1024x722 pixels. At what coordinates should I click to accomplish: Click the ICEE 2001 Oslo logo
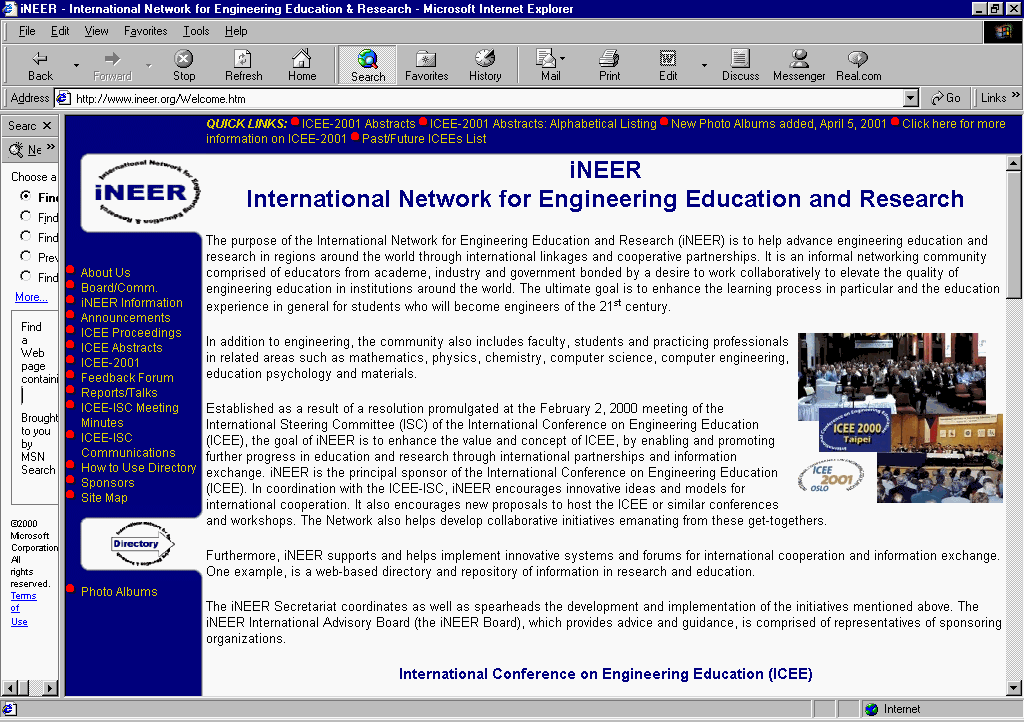pyautogui.click(x=831, y=477)
